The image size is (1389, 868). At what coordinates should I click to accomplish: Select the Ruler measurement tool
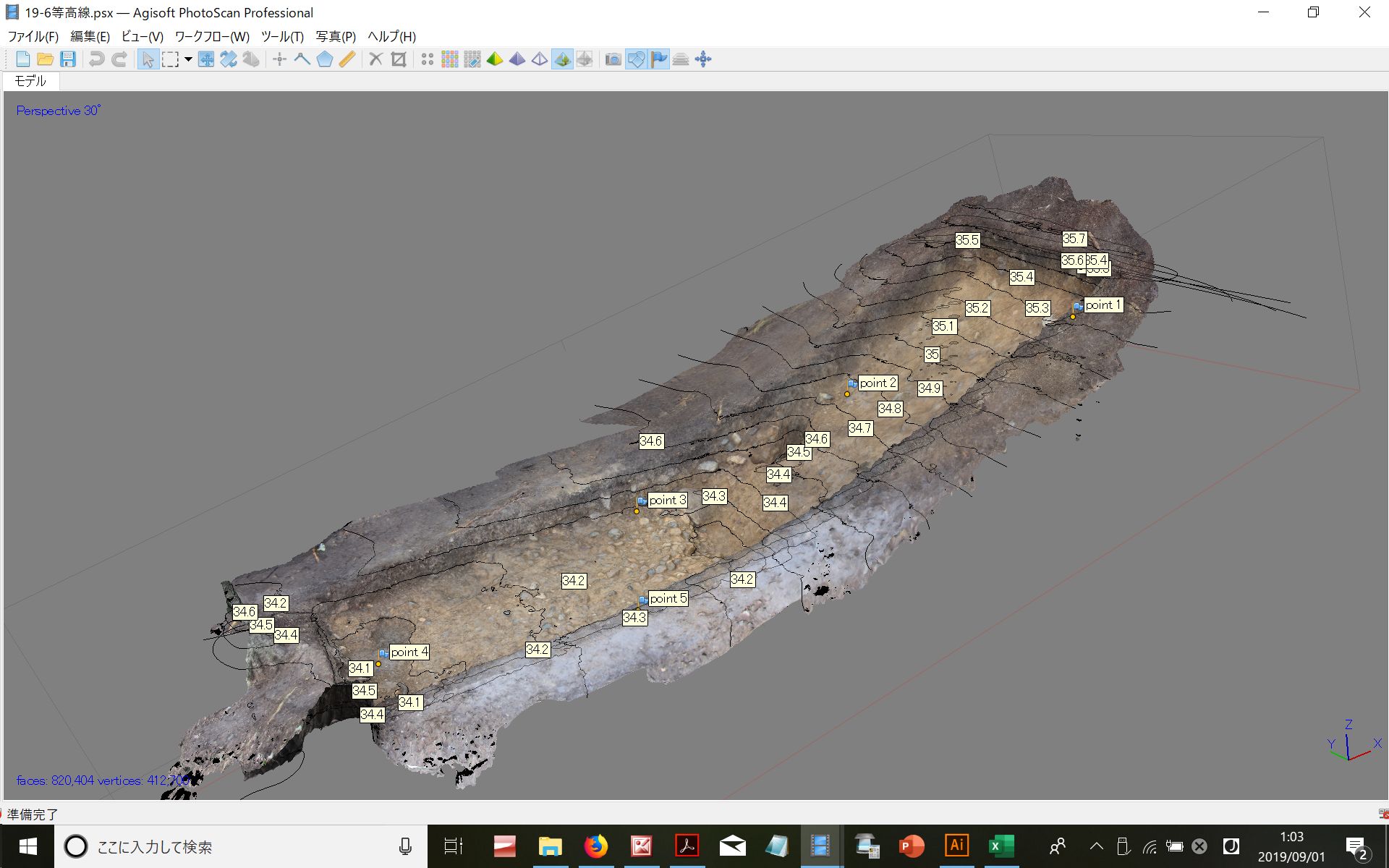point(347,59)
